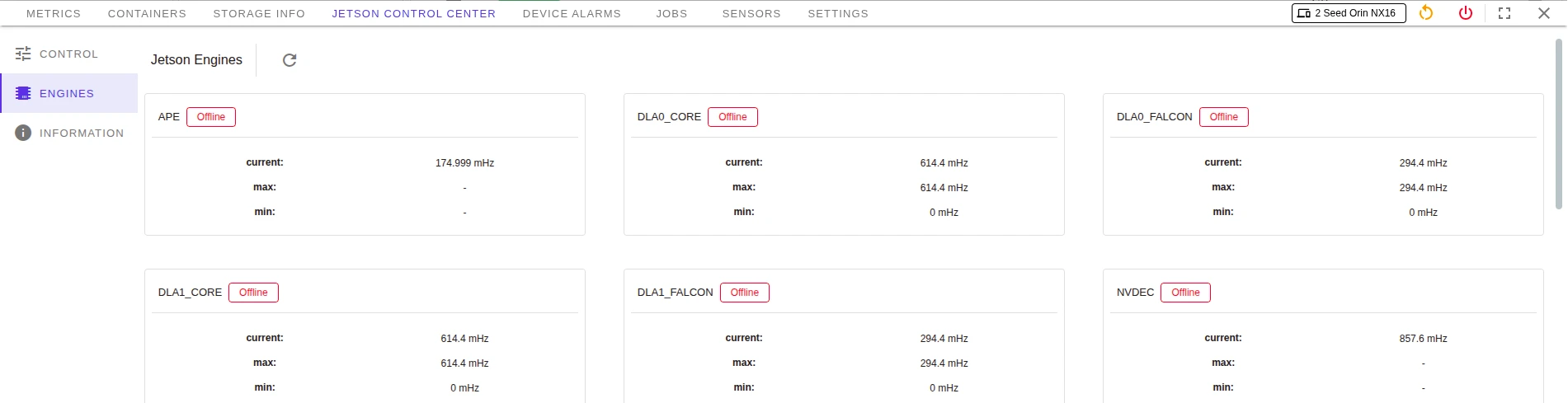Click the 2 Seed Orin NX16 device button

point(1349,13)
